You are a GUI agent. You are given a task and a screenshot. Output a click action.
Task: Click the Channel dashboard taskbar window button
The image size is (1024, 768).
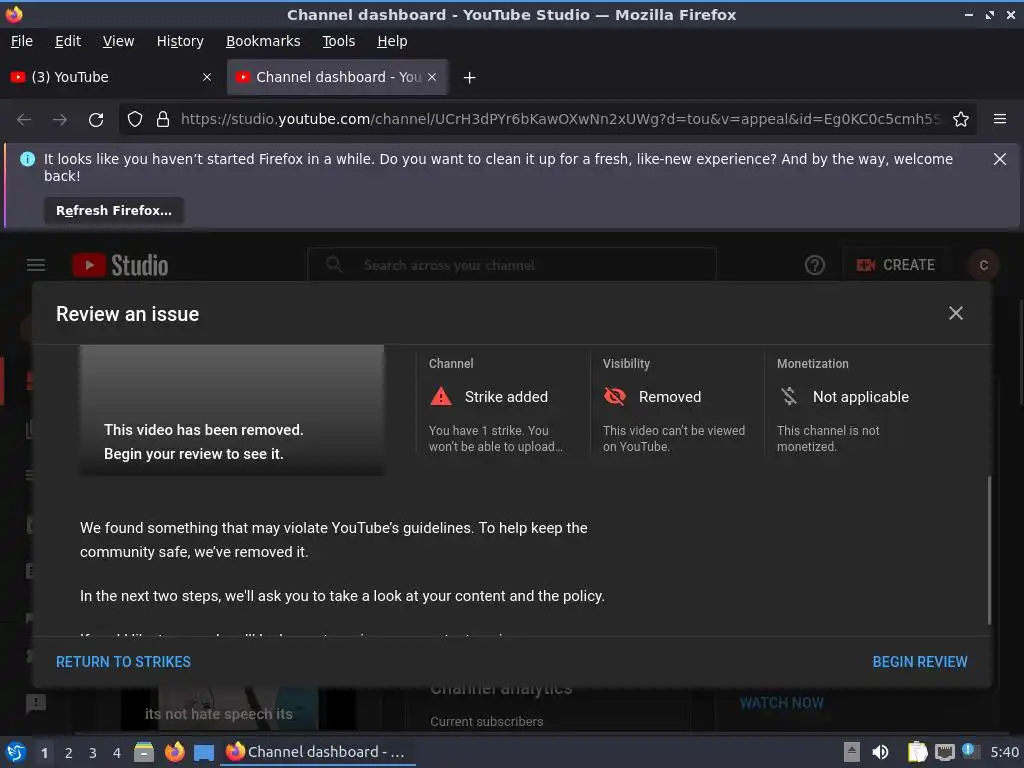[317, 752]
